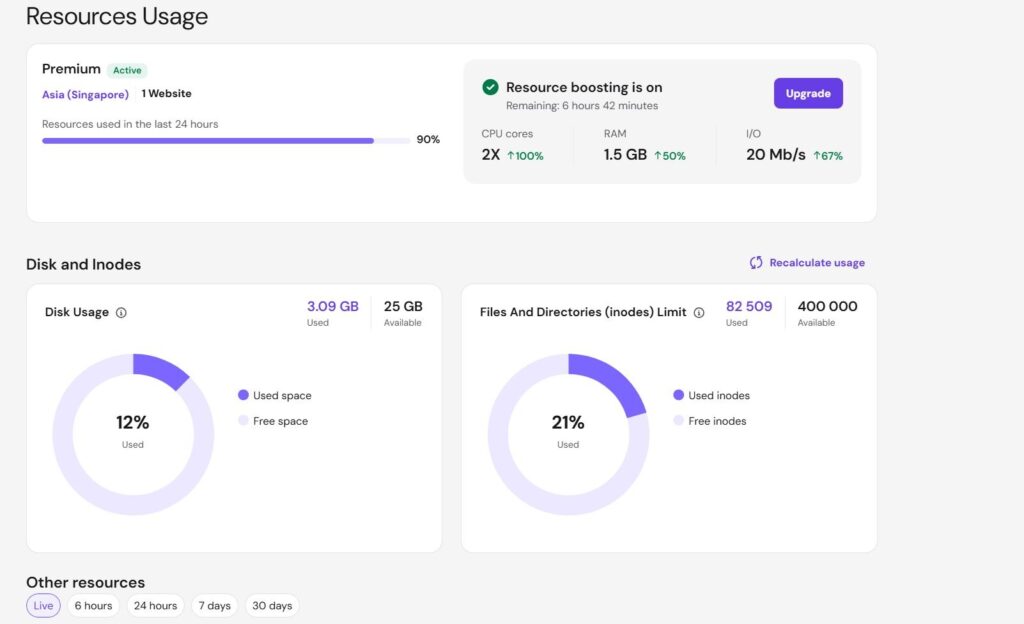Viewport: 1024px width, 624px height.
Task: Select the Live time range
Action: [x=43, y=606]
